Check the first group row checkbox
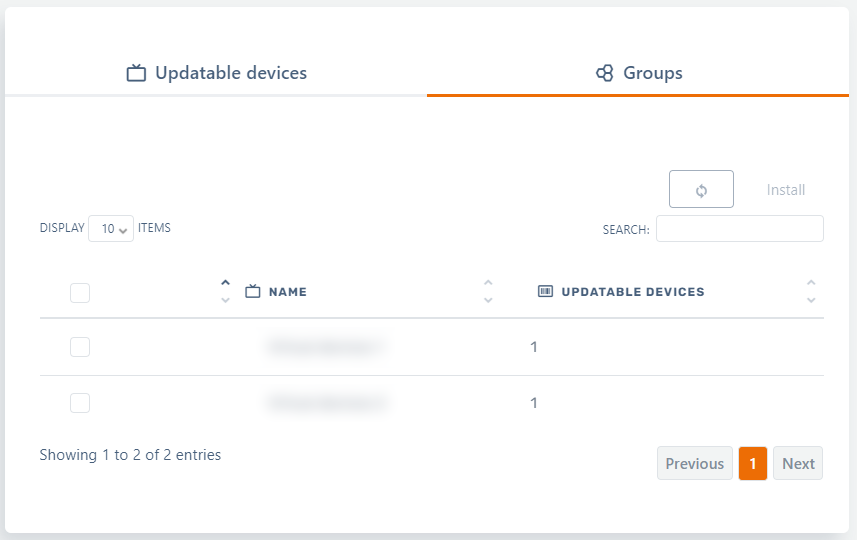Image resolution: width=857 pixels, height=540 pixels. (80, 347)
